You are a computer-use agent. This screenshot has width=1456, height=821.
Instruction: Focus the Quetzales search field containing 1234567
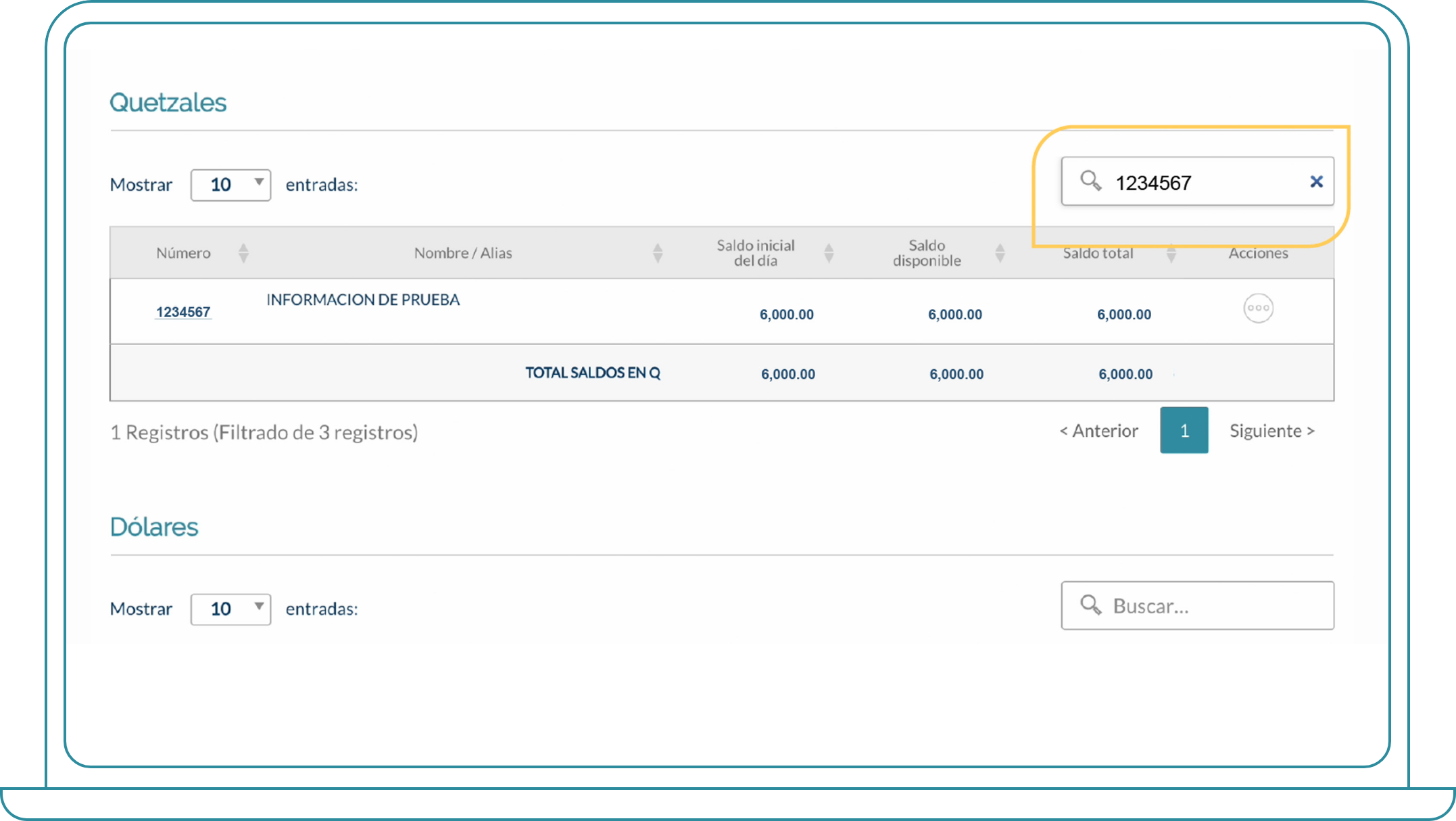[x=1198, y=181]
